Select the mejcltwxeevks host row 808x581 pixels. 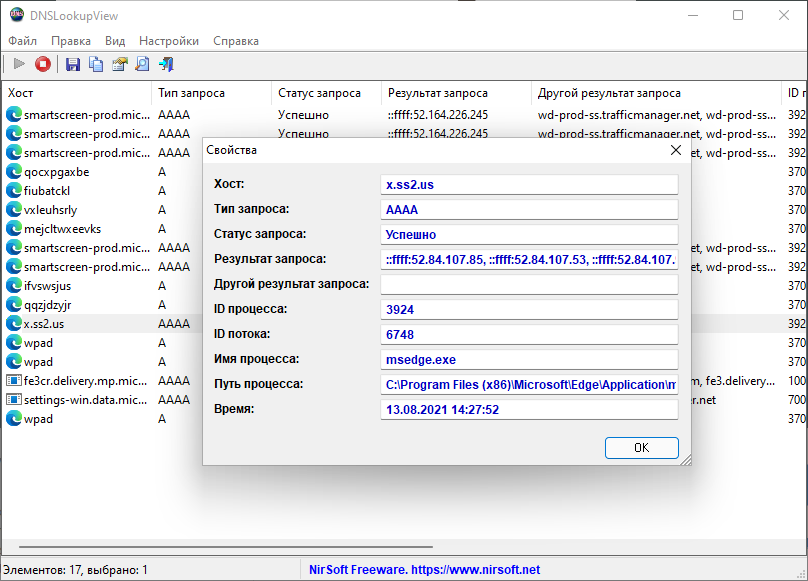click(62, 229)
